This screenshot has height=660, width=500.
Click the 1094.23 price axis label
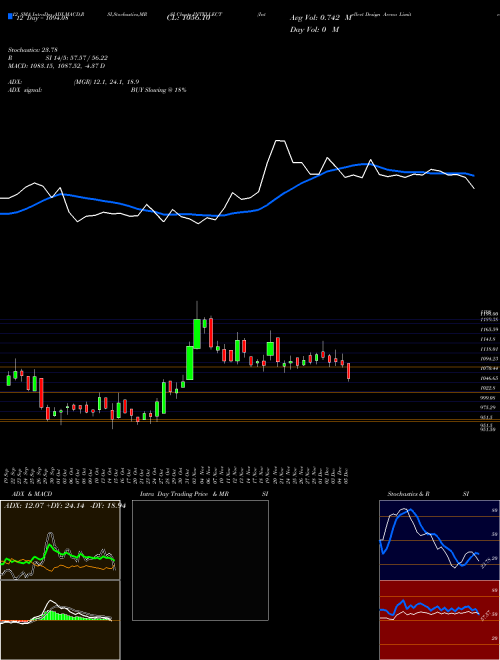489,359
